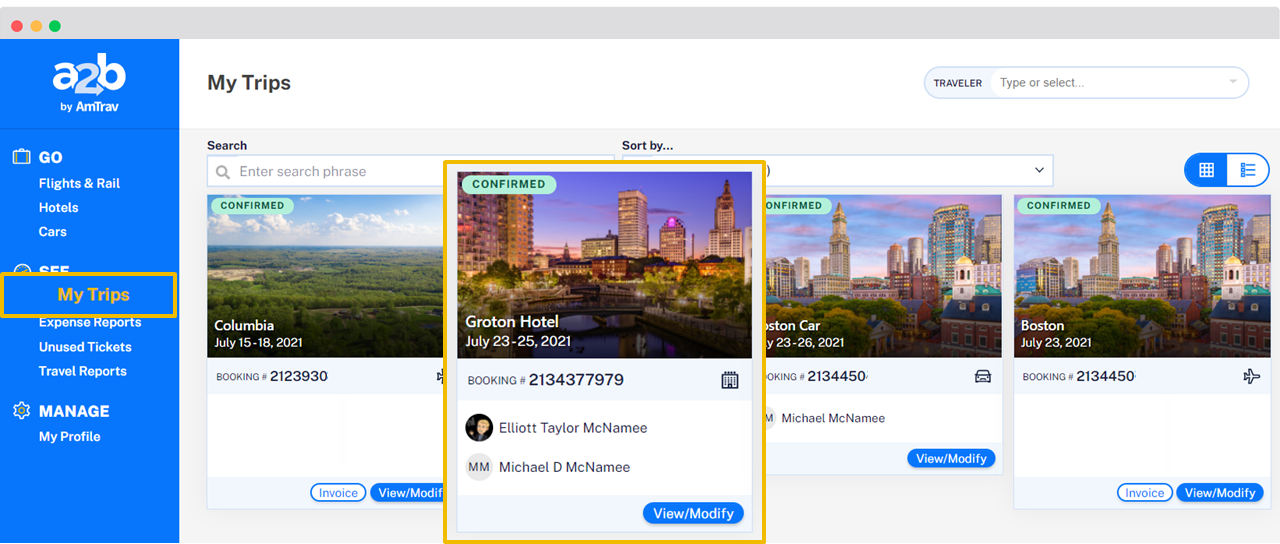
Task: Open Unused Tickets page
Action: tap(85, 347)
